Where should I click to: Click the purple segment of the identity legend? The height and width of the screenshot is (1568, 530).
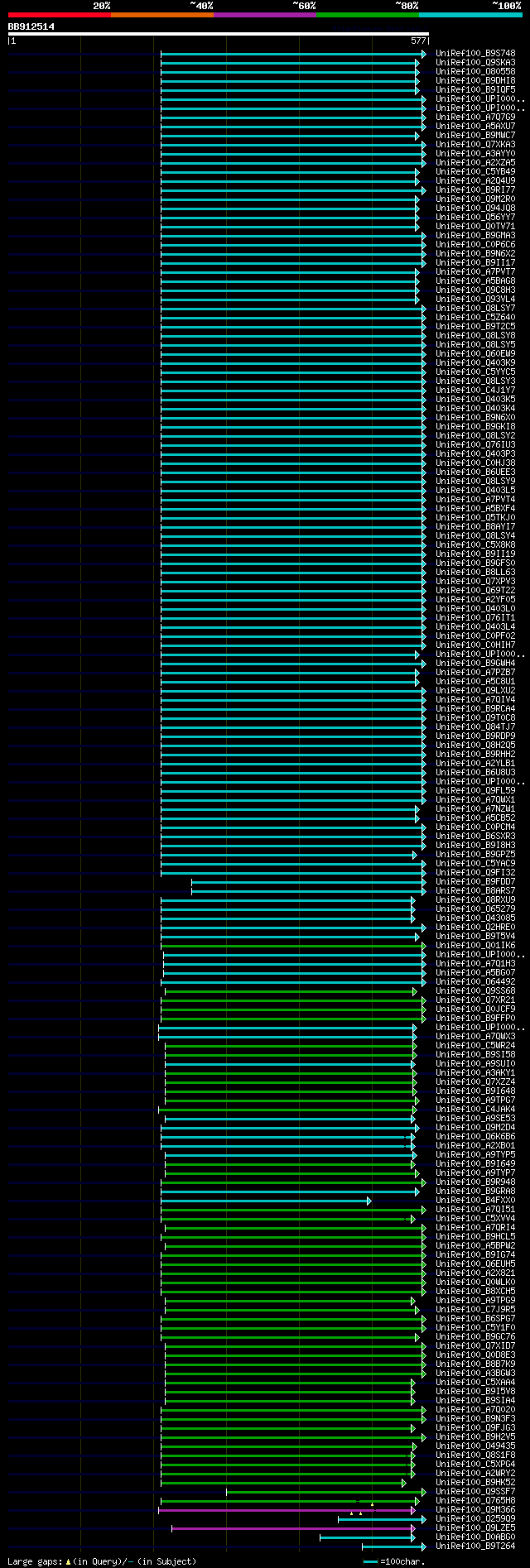click(265, 15)
